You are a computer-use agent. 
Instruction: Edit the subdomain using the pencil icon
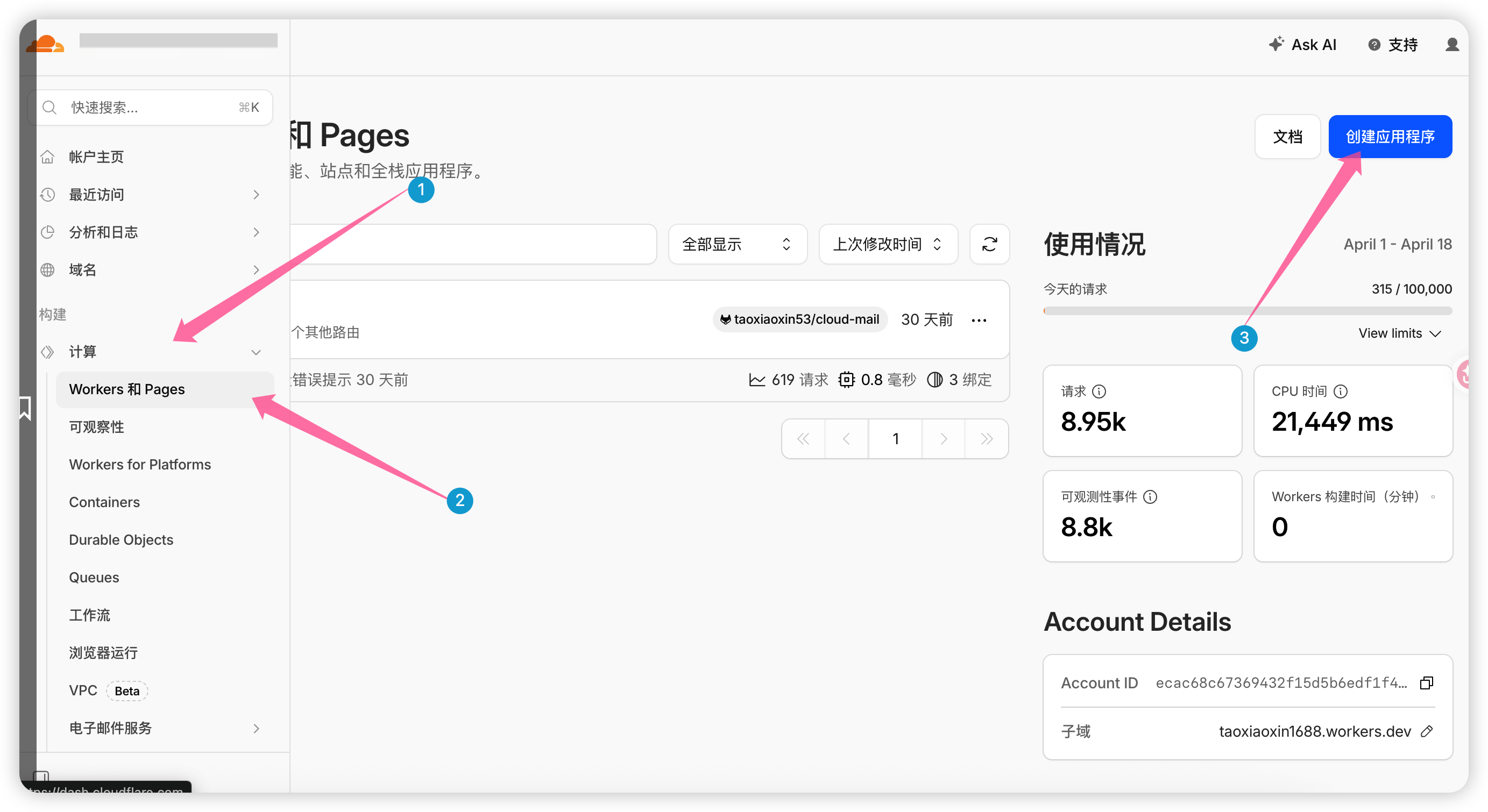[x=1426, y=731]
